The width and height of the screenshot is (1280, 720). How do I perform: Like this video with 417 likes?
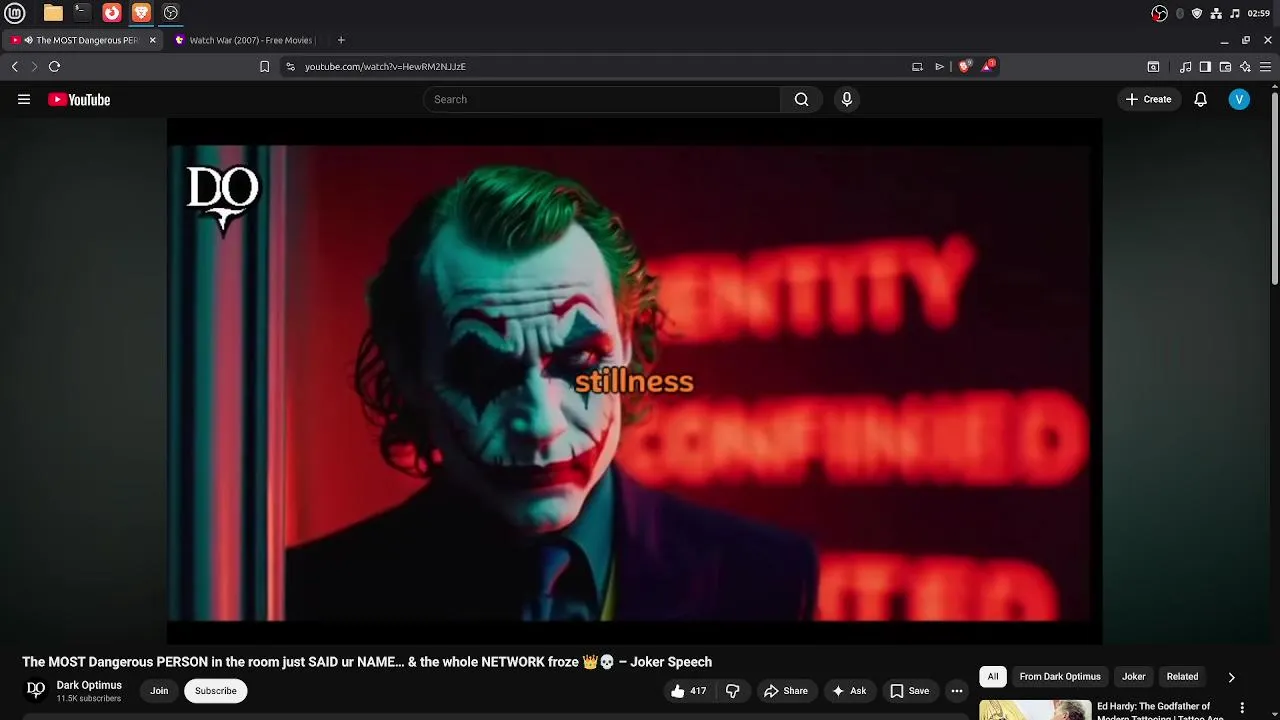688,691
